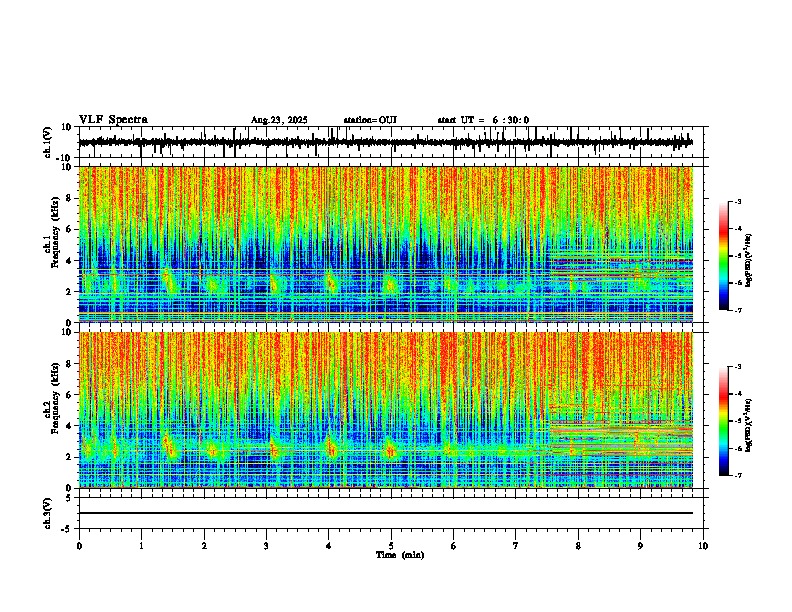
Task: Click the 'ch.1(V)' waveform axis label
Action: coord(48,142)
